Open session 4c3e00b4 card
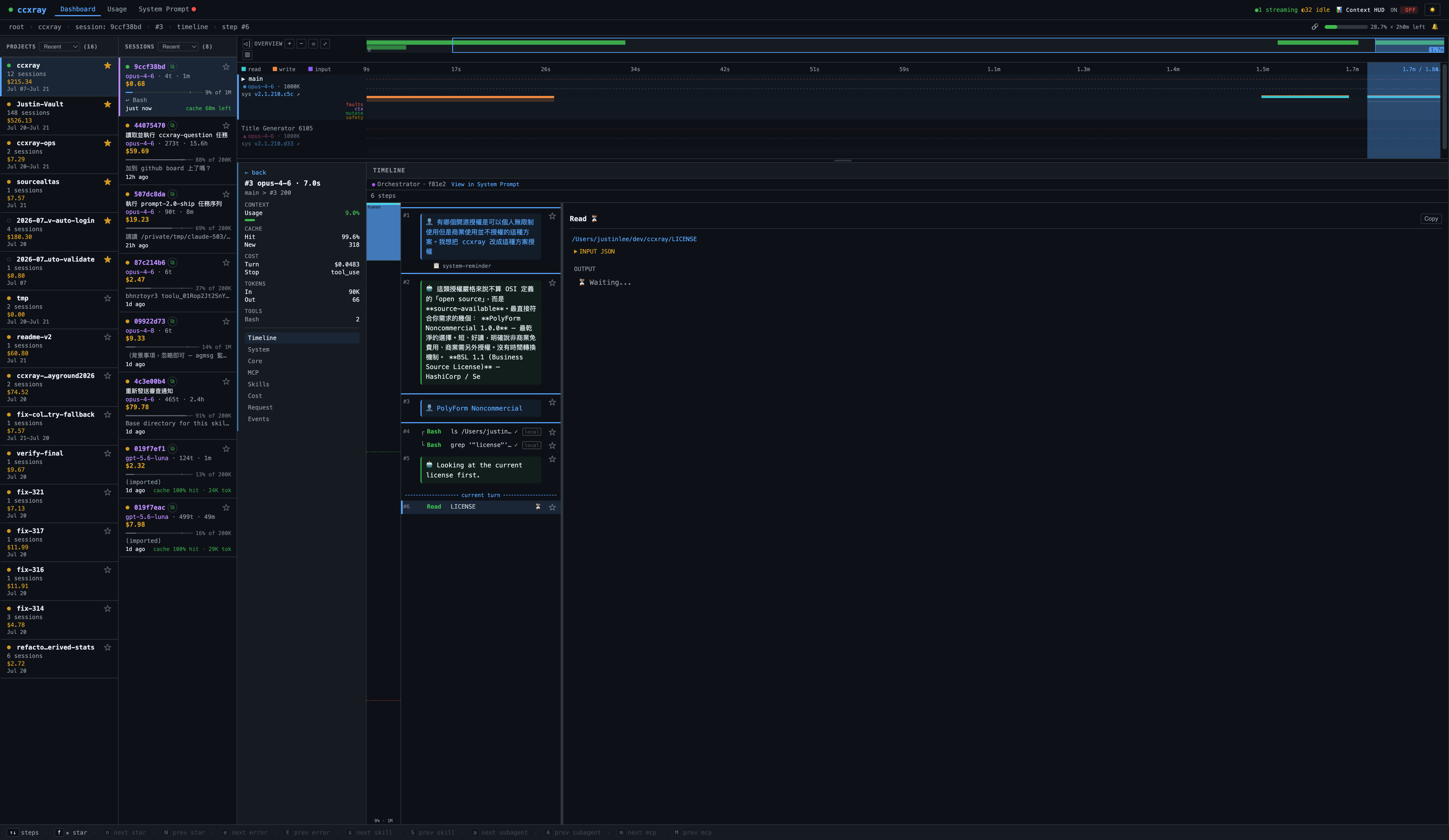 coord(178,406)
